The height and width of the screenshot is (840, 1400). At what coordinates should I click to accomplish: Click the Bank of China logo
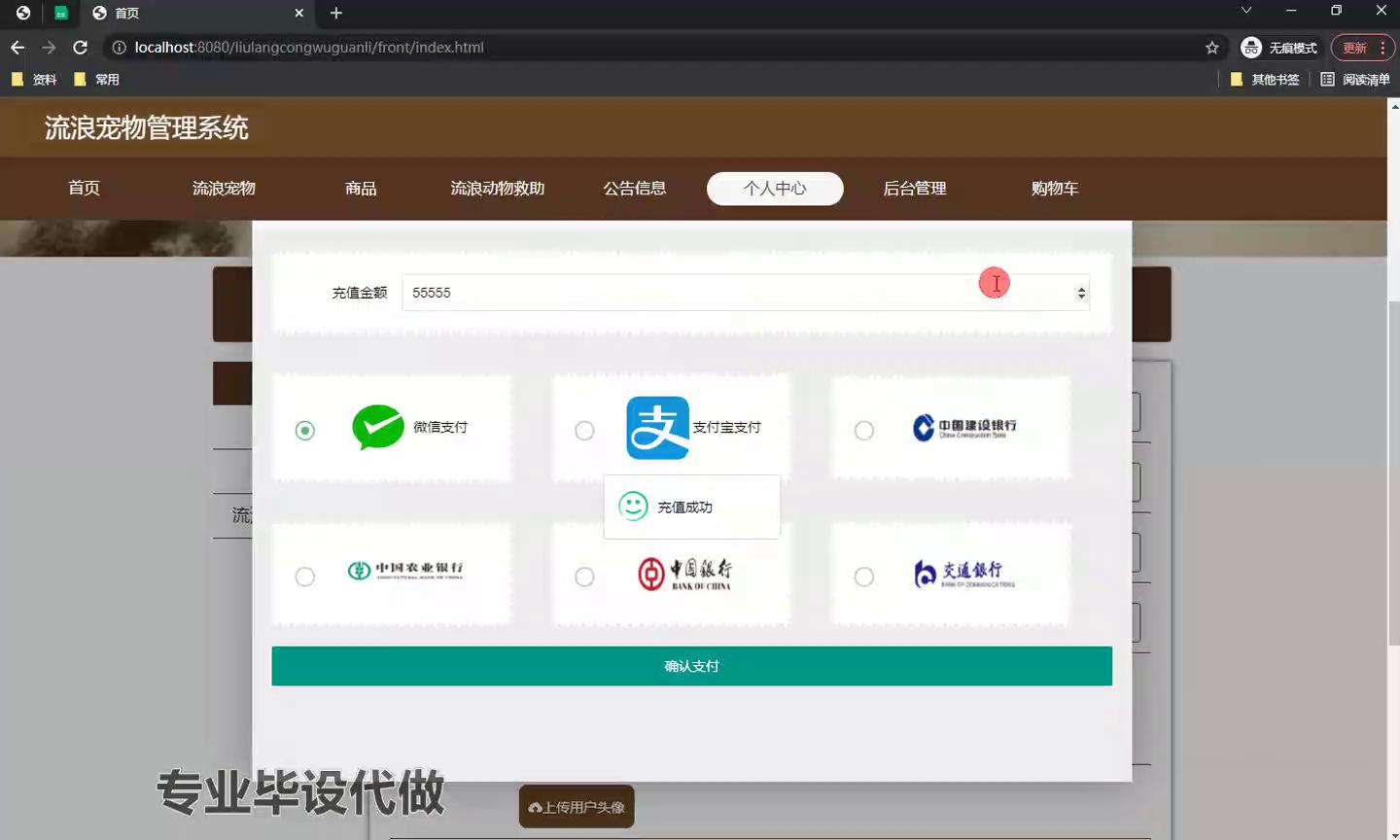pyautogui.click(x=684, y=574)
